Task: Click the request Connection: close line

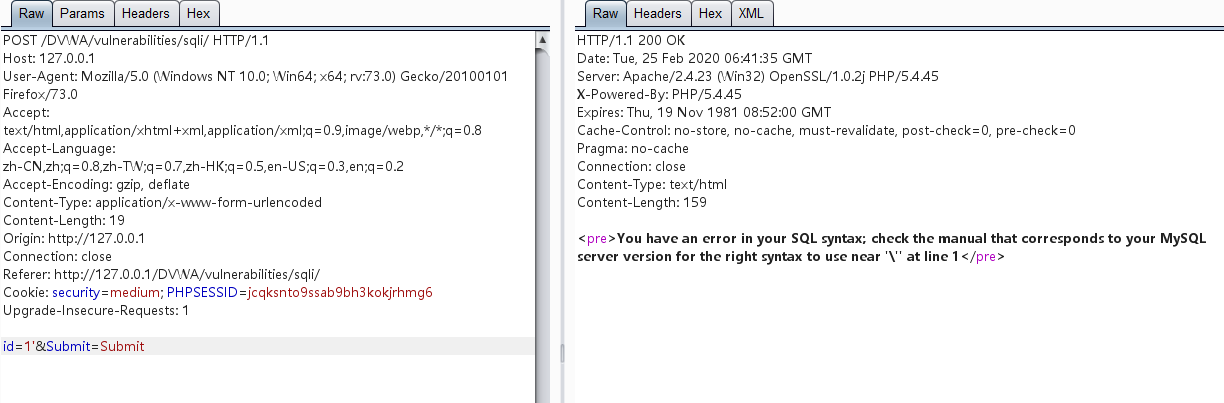Action: tap(56, 257)
